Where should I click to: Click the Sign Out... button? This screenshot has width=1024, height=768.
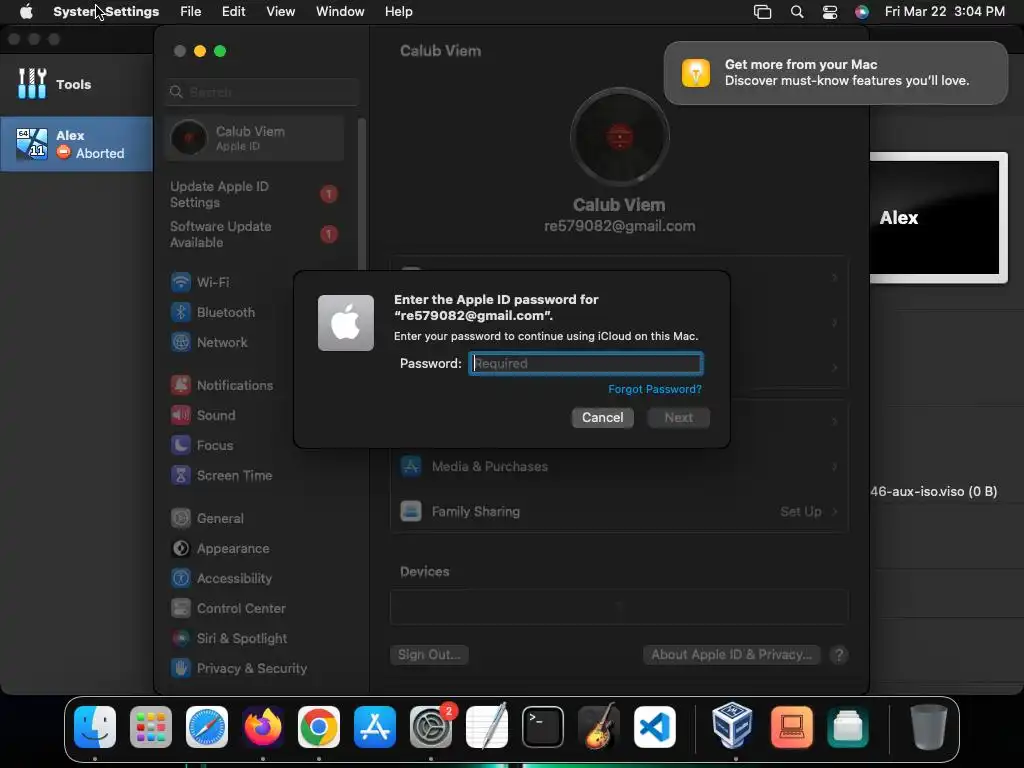point(429,654)
